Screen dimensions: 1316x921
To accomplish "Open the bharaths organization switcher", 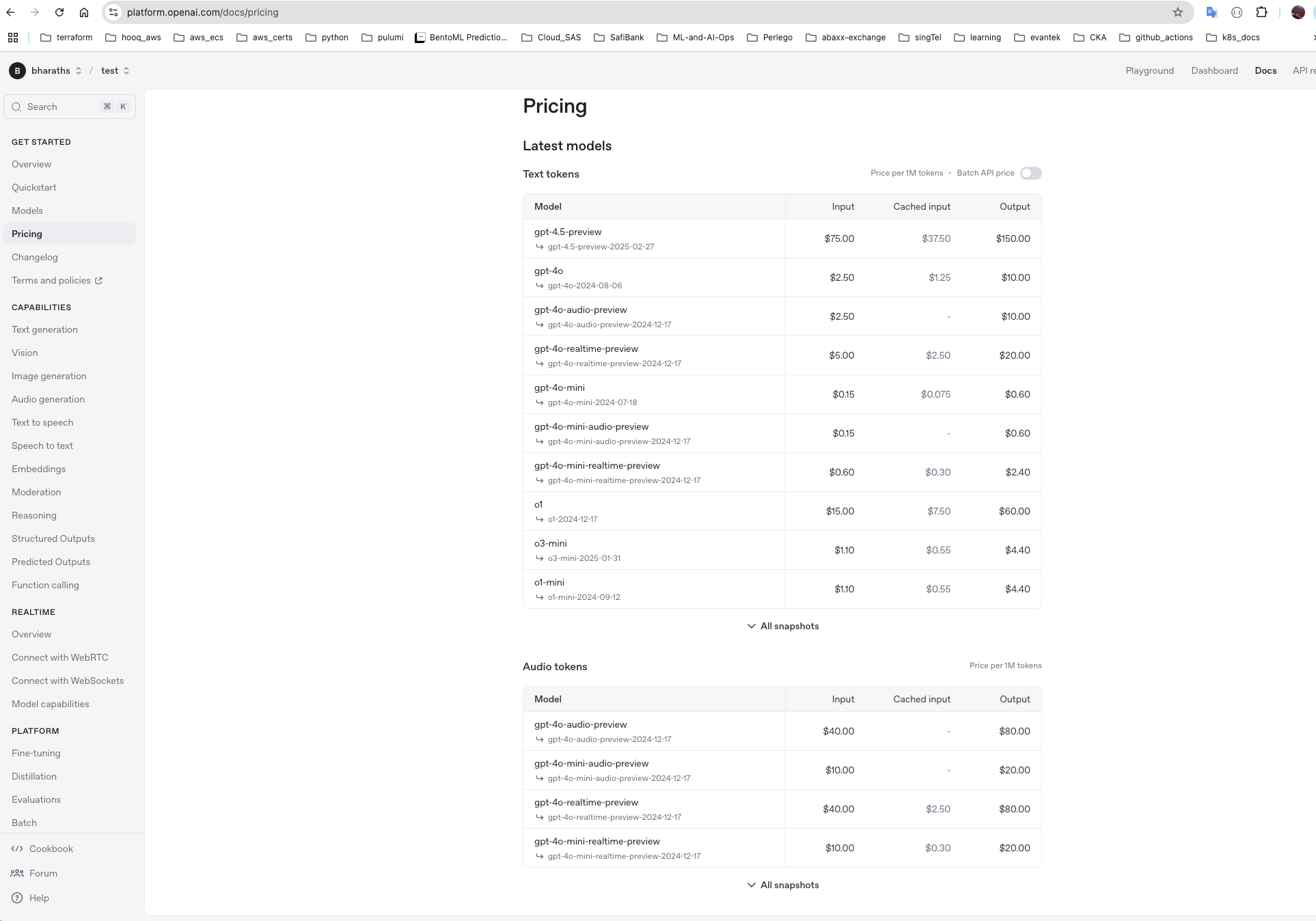I will tap(57, 70).
